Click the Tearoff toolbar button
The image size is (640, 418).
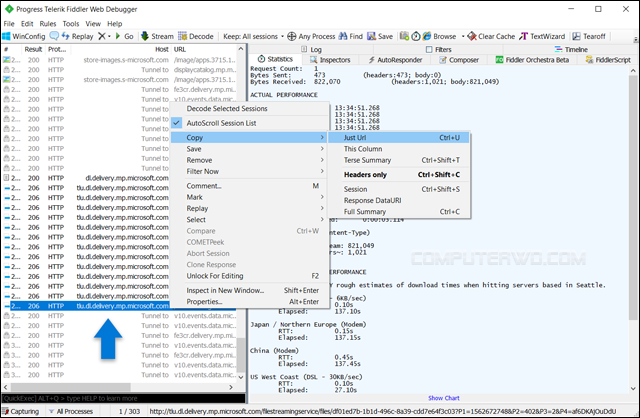[589, 36]
